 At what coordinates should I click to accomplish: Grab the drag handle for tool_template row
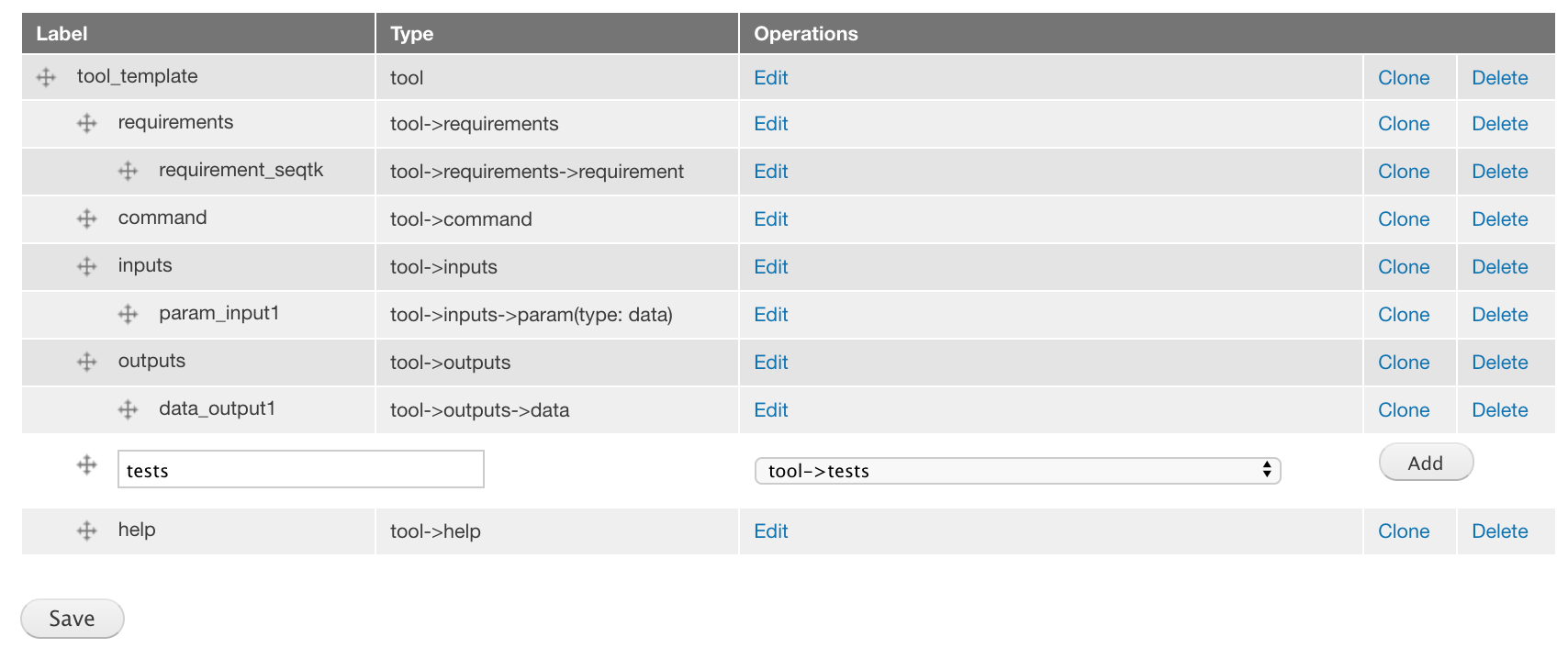(x=46, y=78)
